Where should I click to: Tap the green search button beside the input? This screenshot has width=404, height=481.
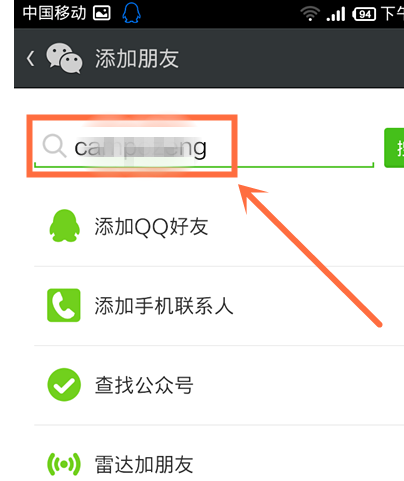(394, 148)
